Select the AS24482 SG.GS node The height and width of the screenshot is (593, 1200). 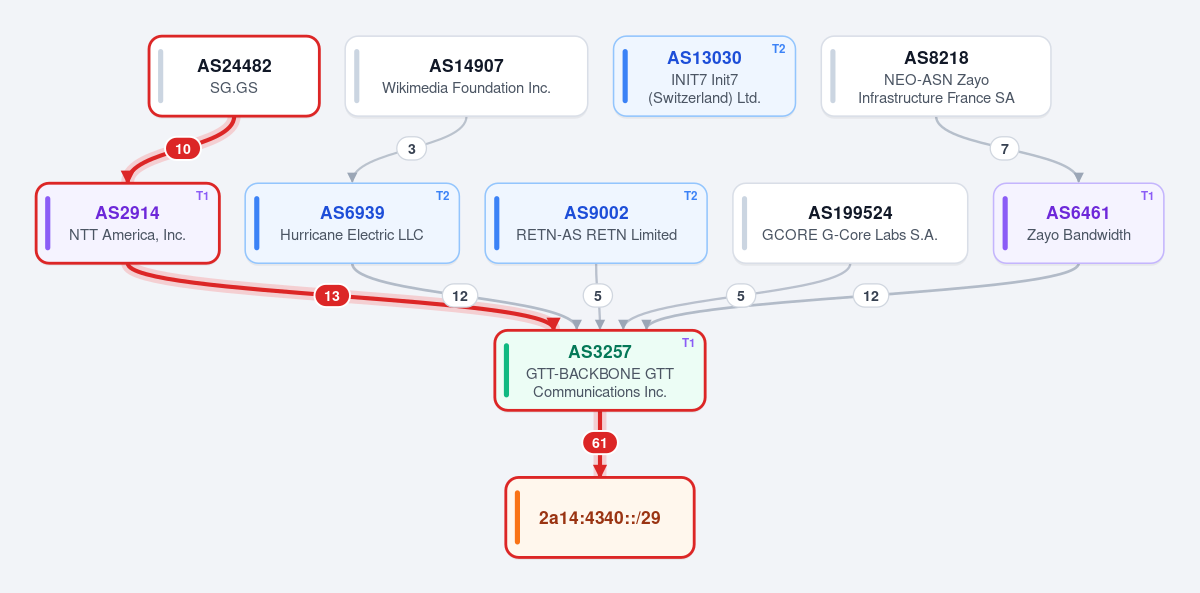234,76
